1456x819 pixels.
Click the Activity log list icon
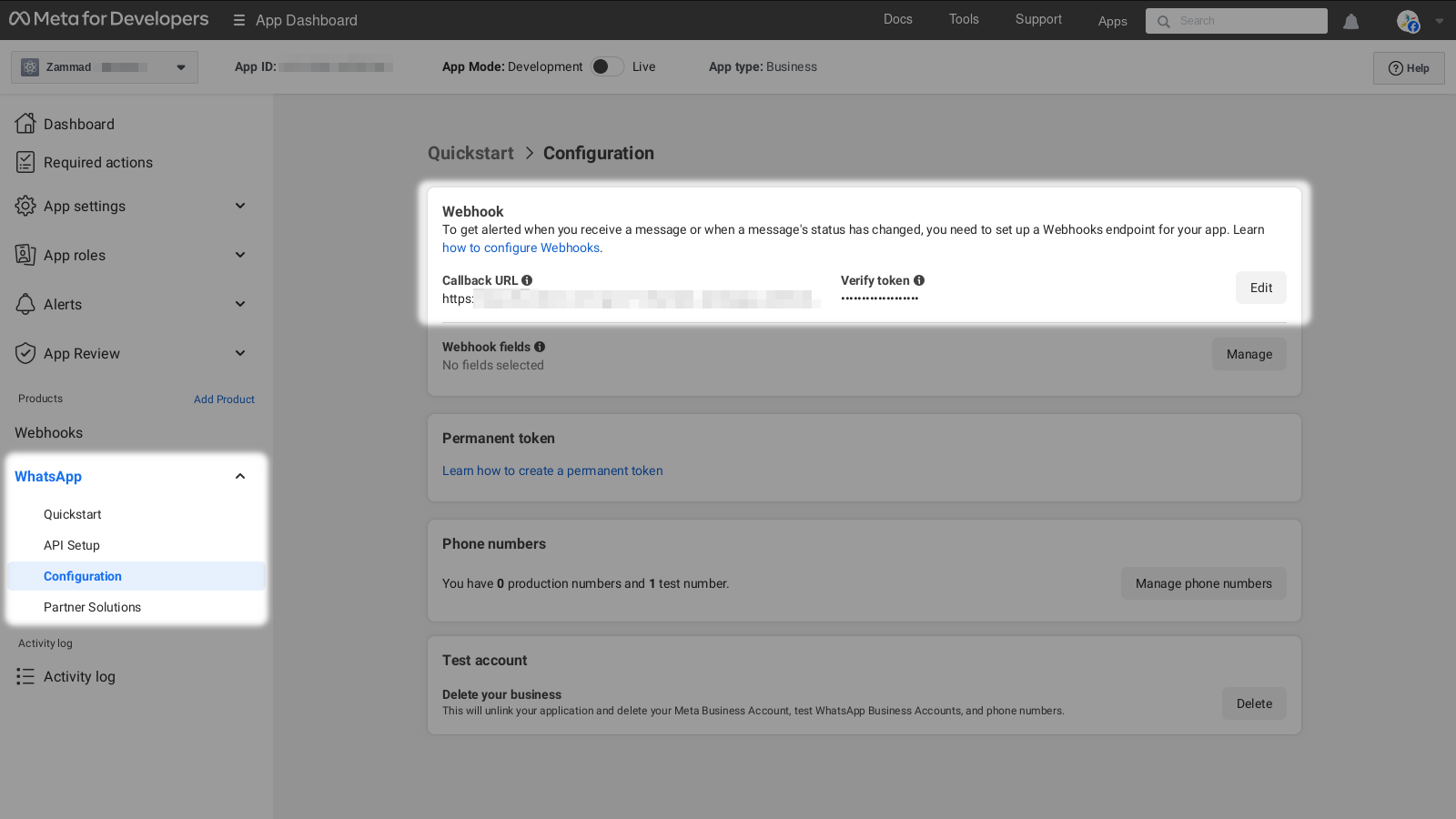[x=25, y=676]
